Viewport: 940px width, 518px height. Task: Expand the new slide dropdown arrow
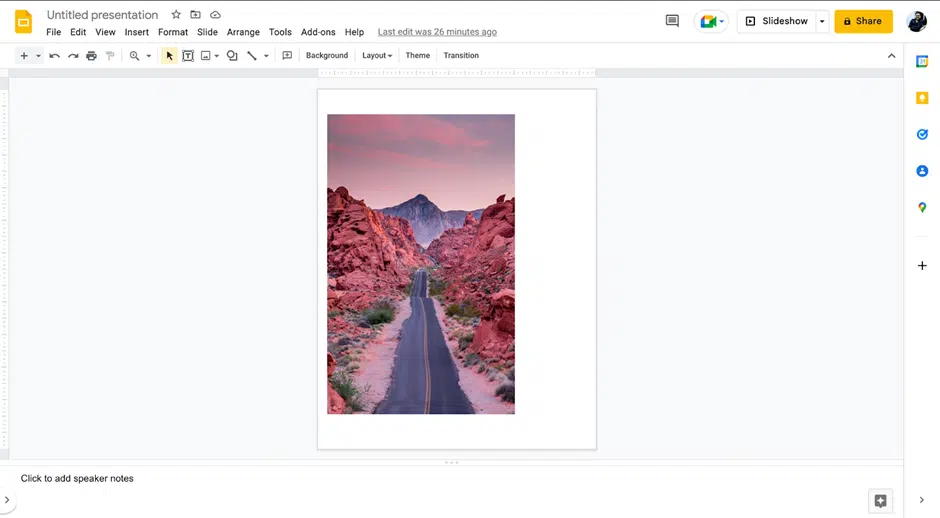[x=38, y=56]
